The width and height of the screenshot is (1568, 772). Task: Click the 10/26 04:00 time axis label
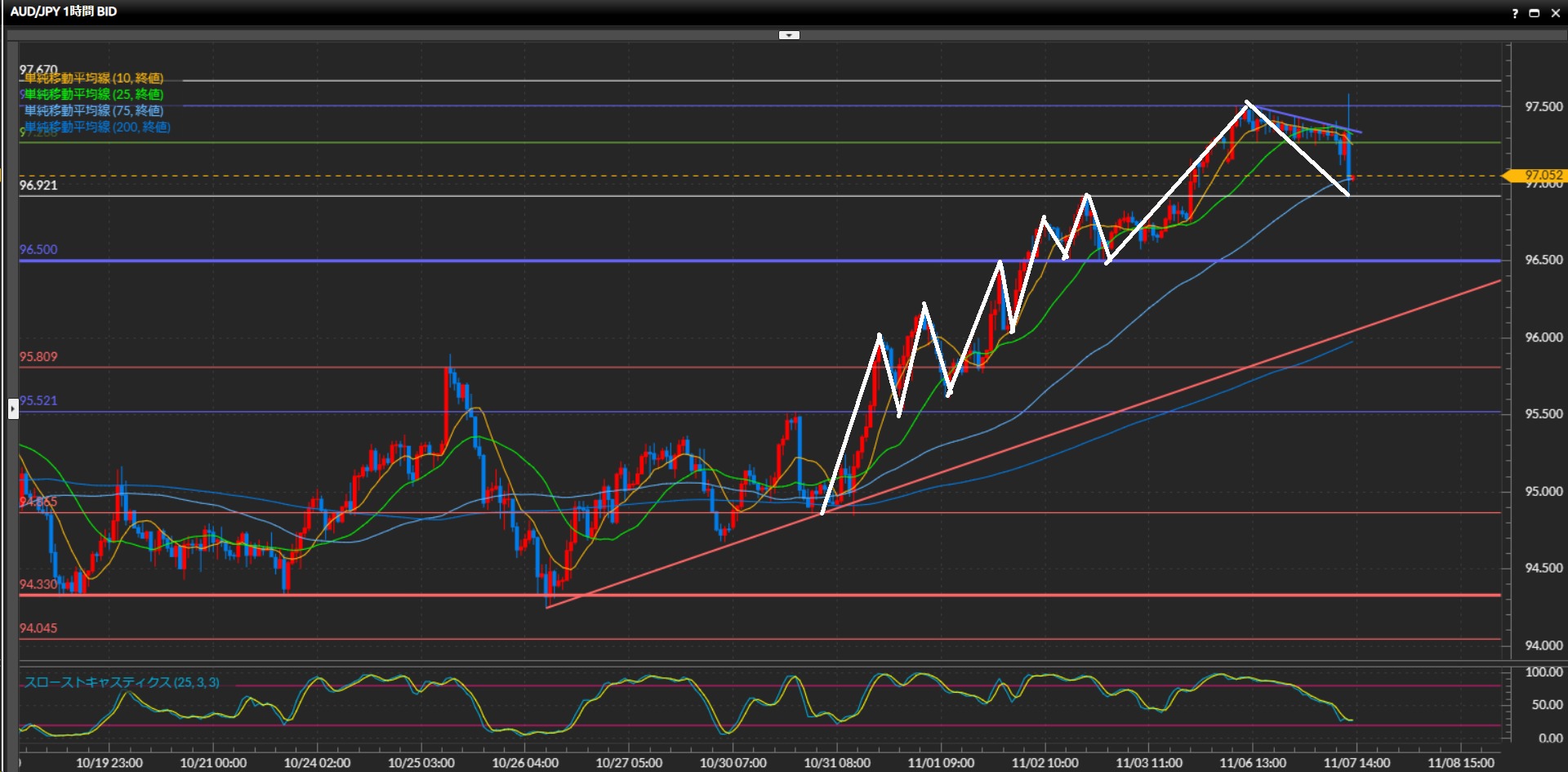525,762
